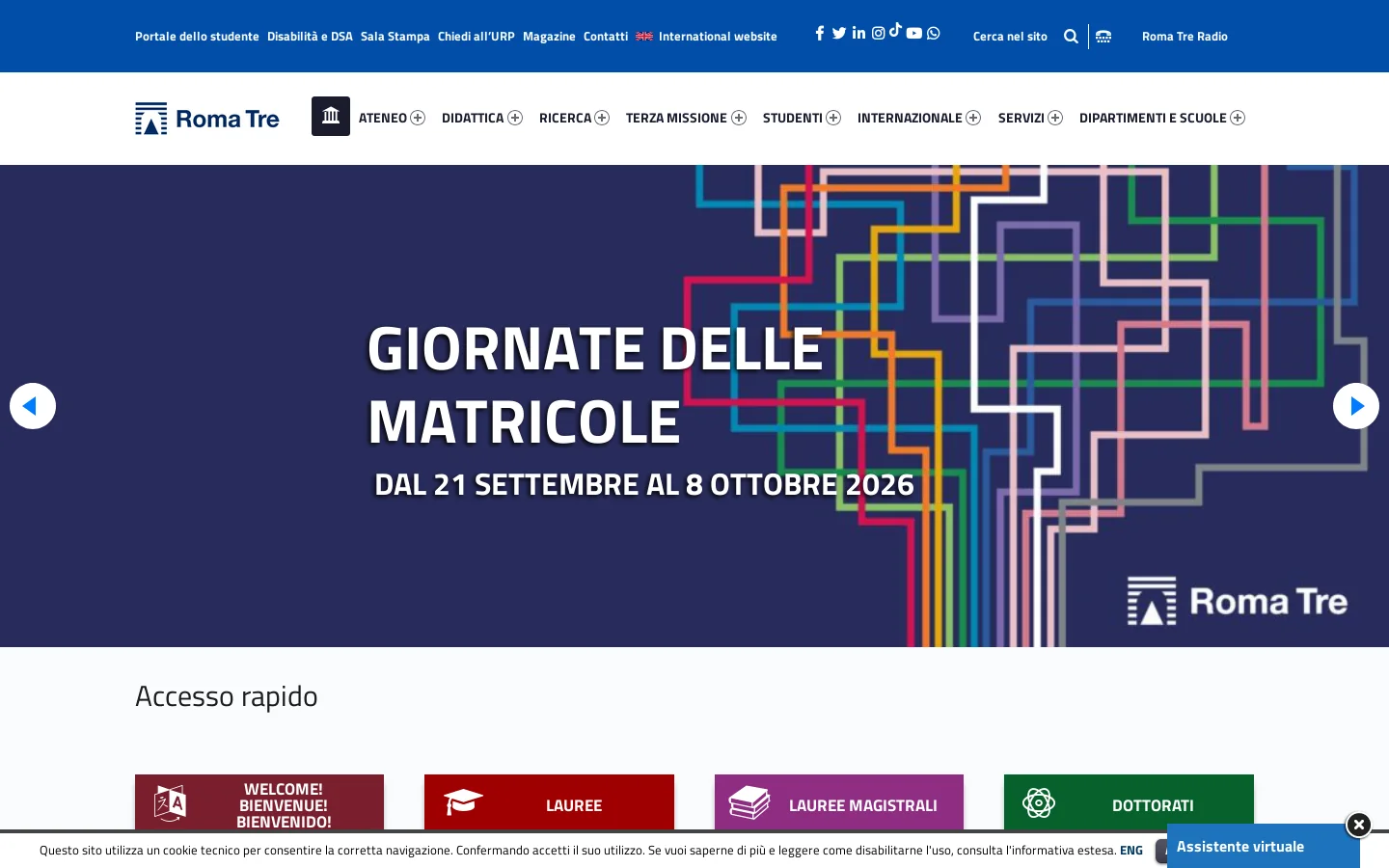Expand the STUDENTI menu

[833, 118]
